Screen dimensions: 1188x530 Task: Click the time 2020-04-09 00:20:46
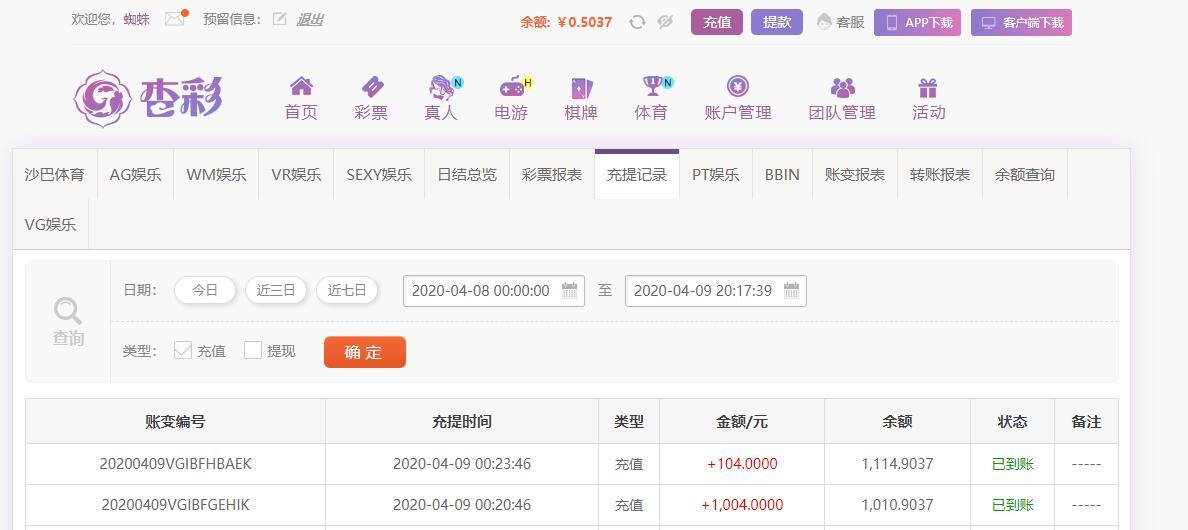tap(462, 504)
